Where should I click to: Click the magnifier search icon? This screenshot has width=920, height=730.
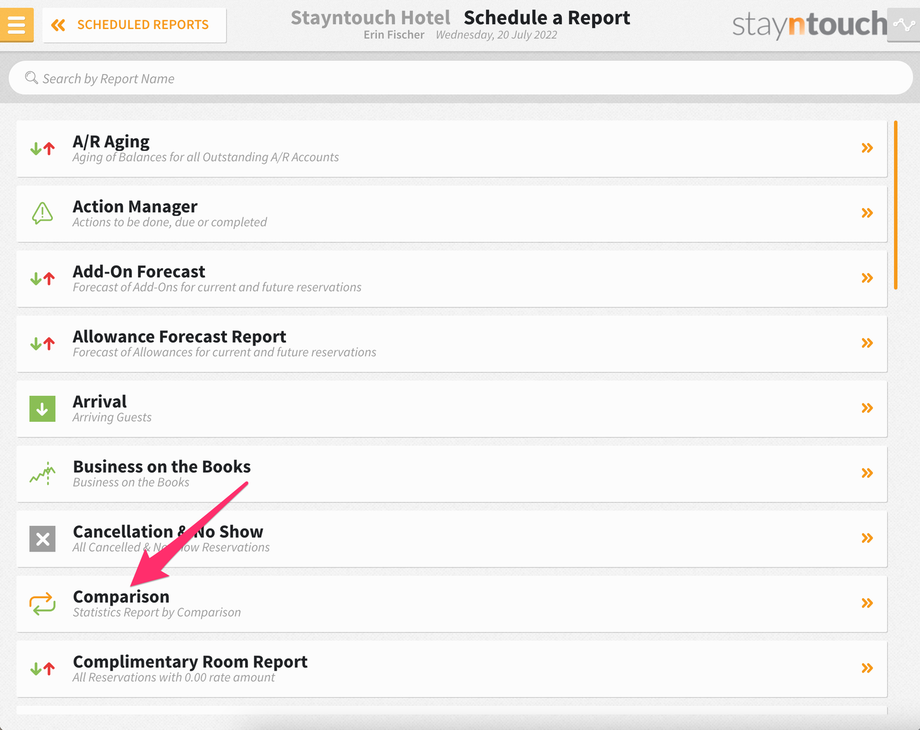(x=31, y=77)
